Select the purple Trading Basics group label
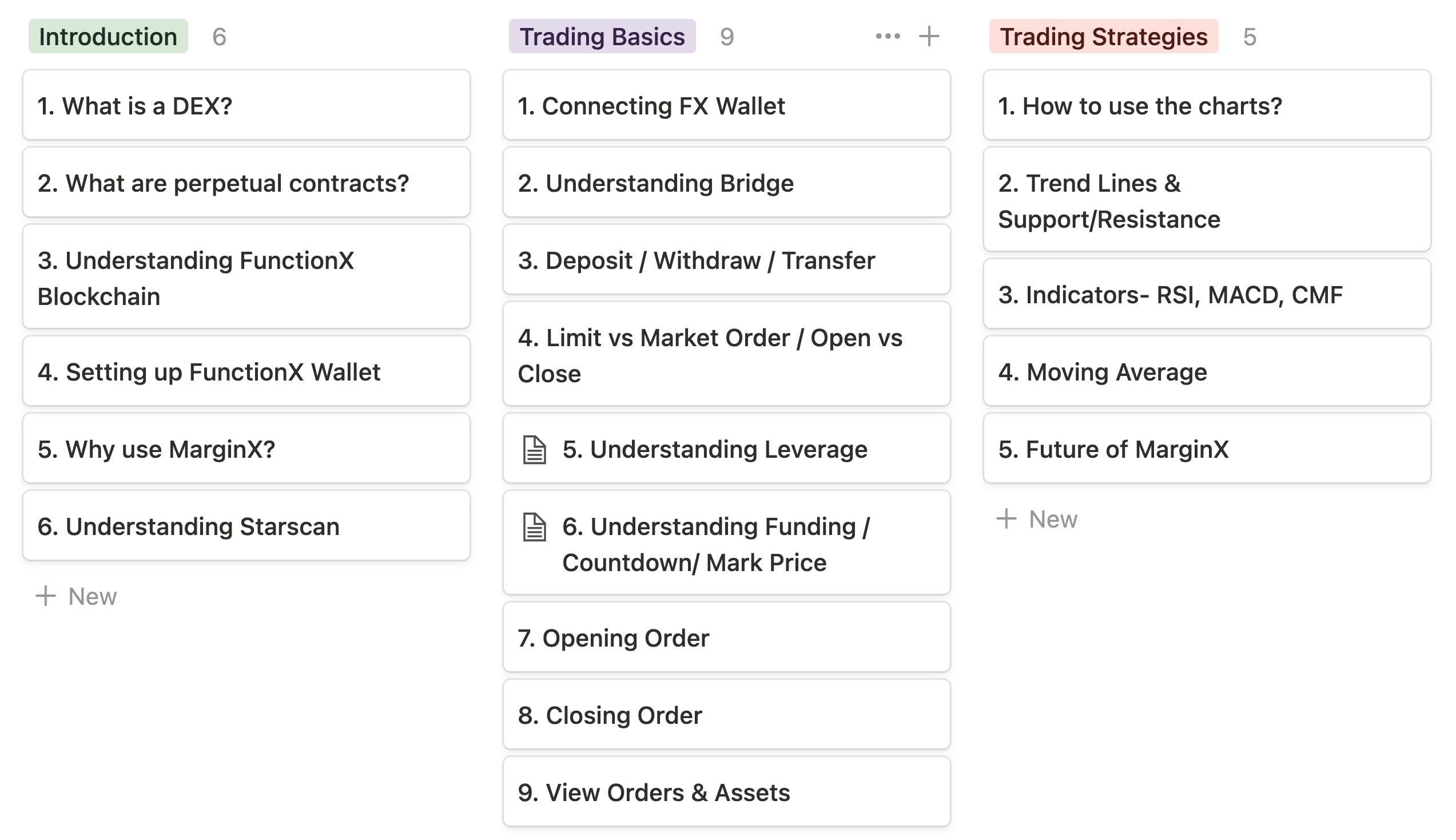Screen dimensions: 1456x840 tap(602, 37)
